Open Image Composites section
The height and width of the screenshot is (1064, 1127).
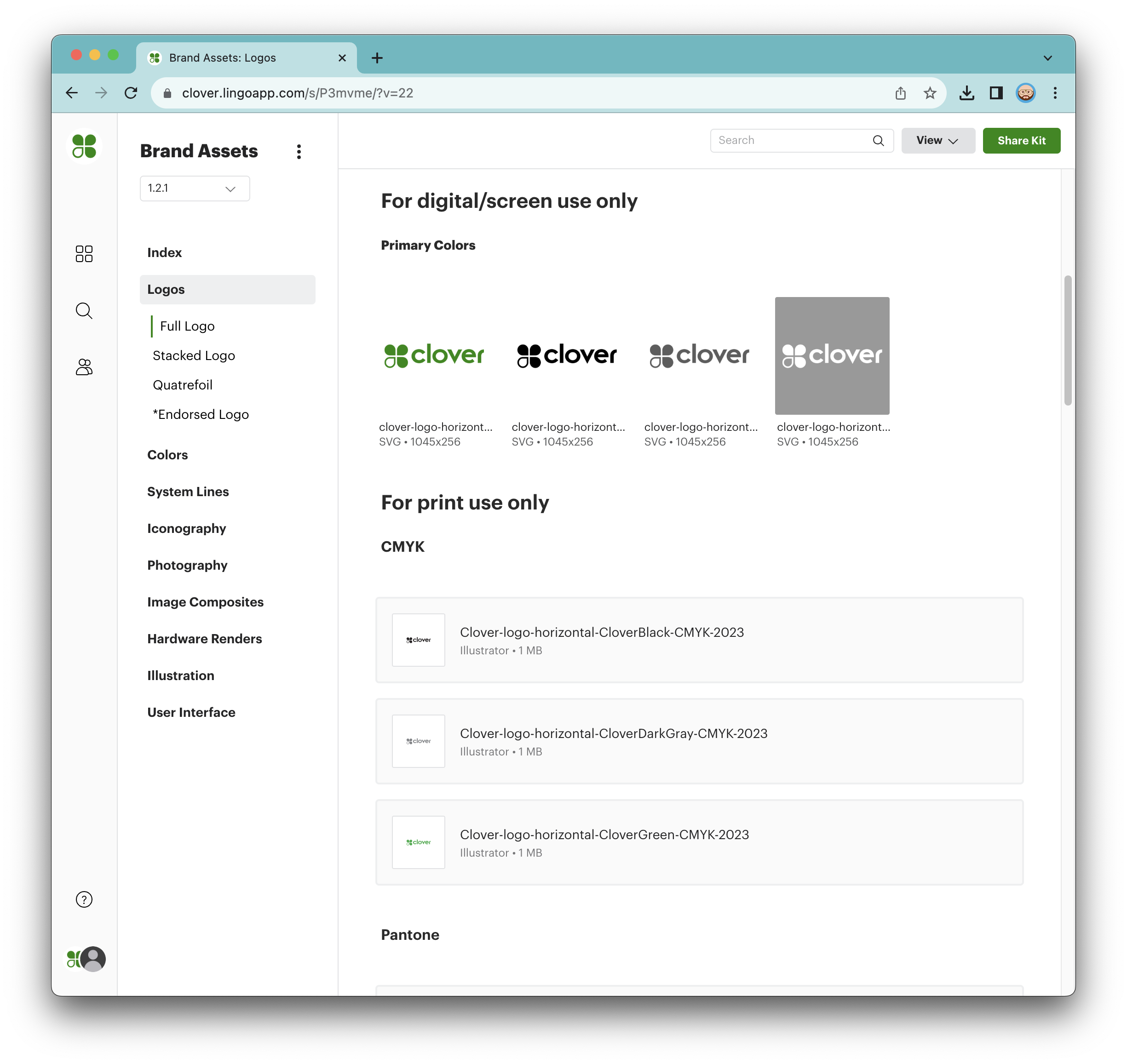206,602
